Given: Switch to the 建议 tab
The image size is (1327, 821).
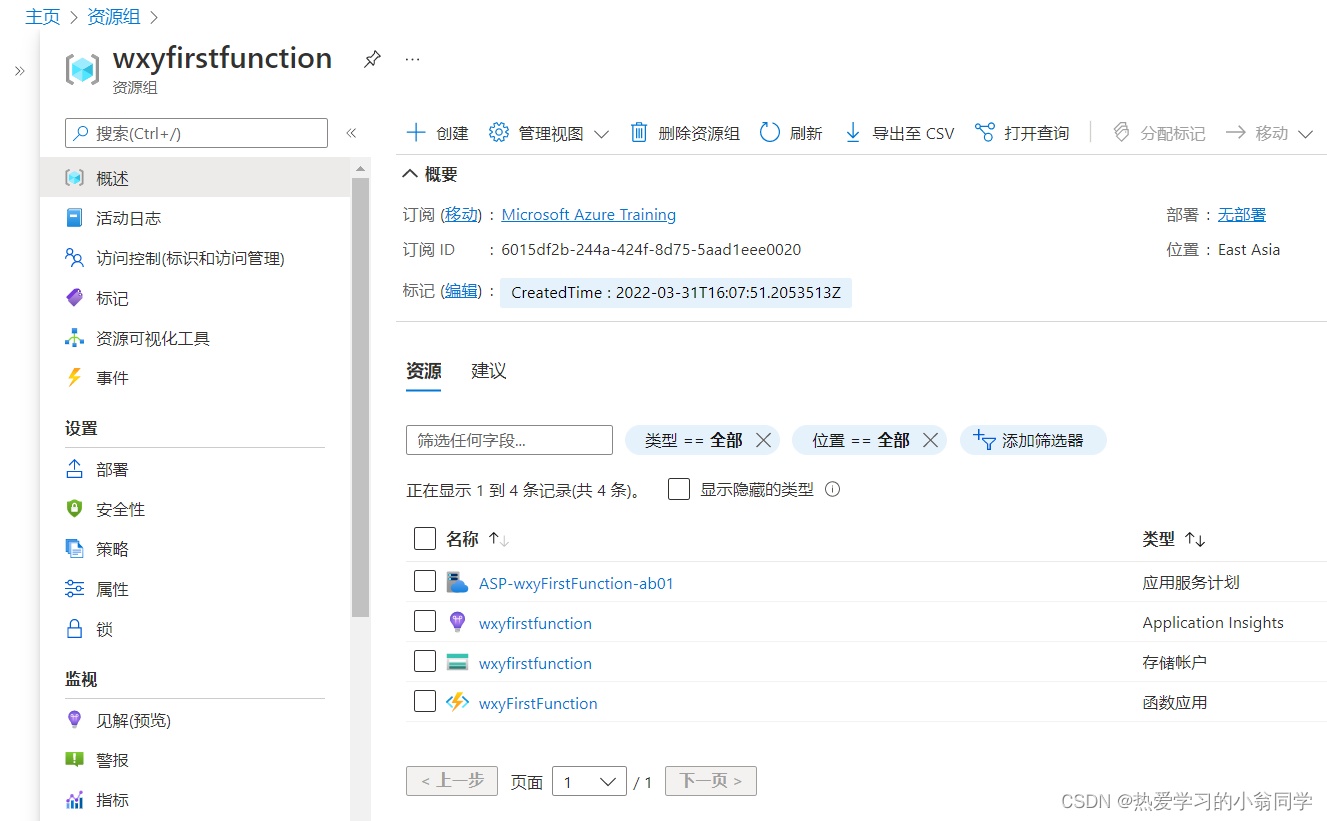Looking at the screenshot, I should click(x=489, y=371).
